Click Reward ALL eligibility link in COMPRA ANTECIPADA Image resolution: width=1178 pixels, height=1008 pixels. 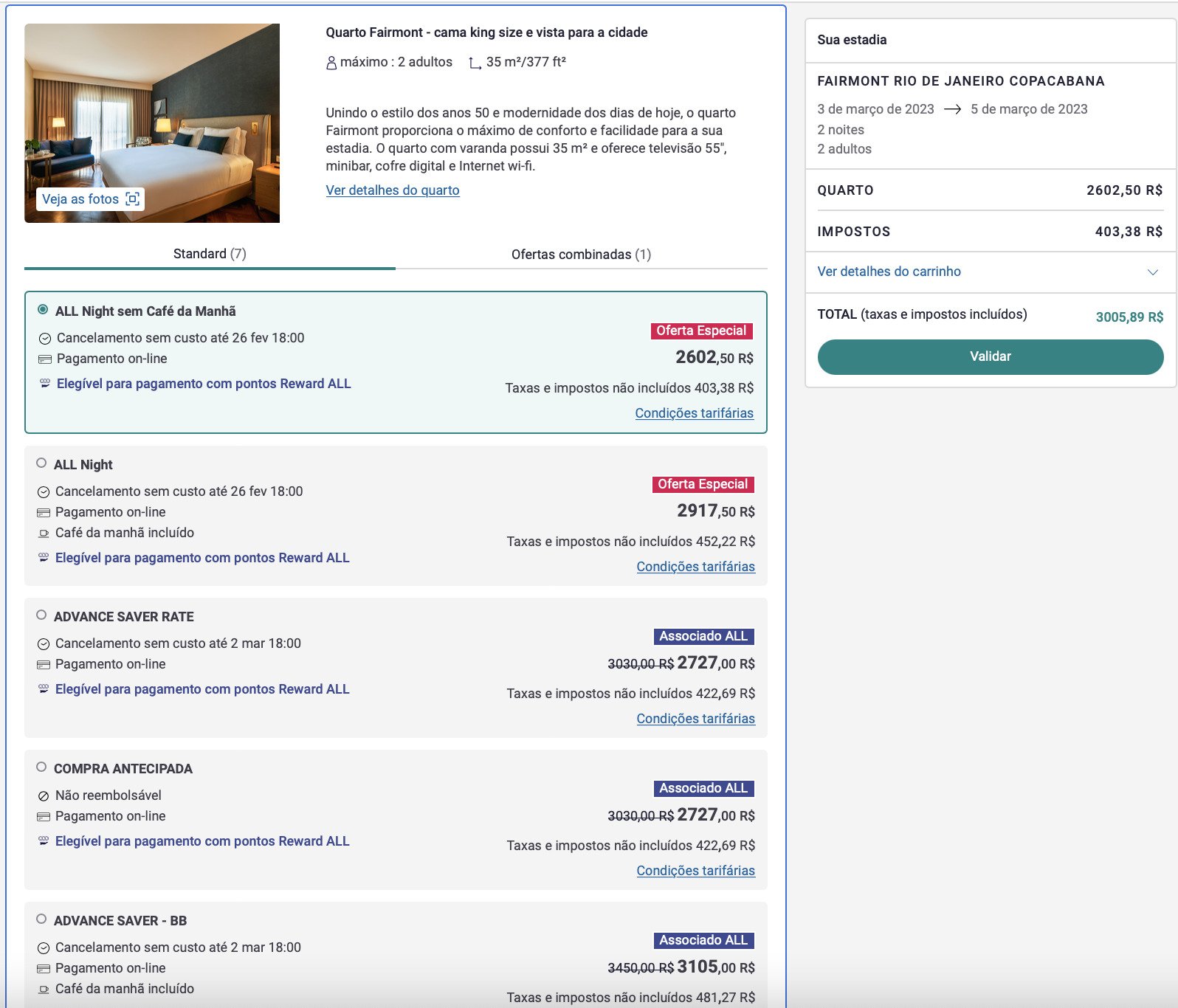click(x=202, y=841)
